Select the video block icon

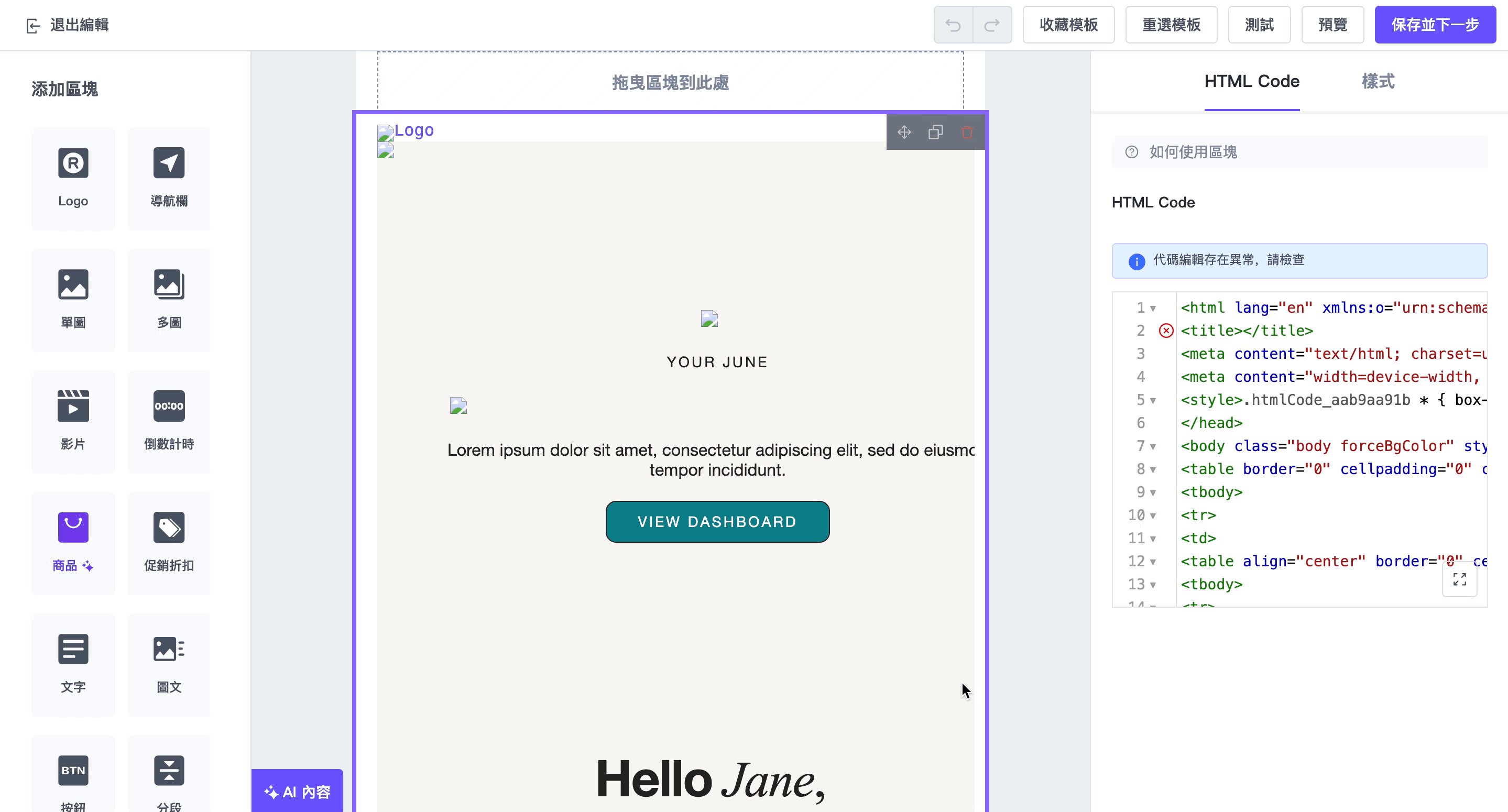tap(73, 407)
